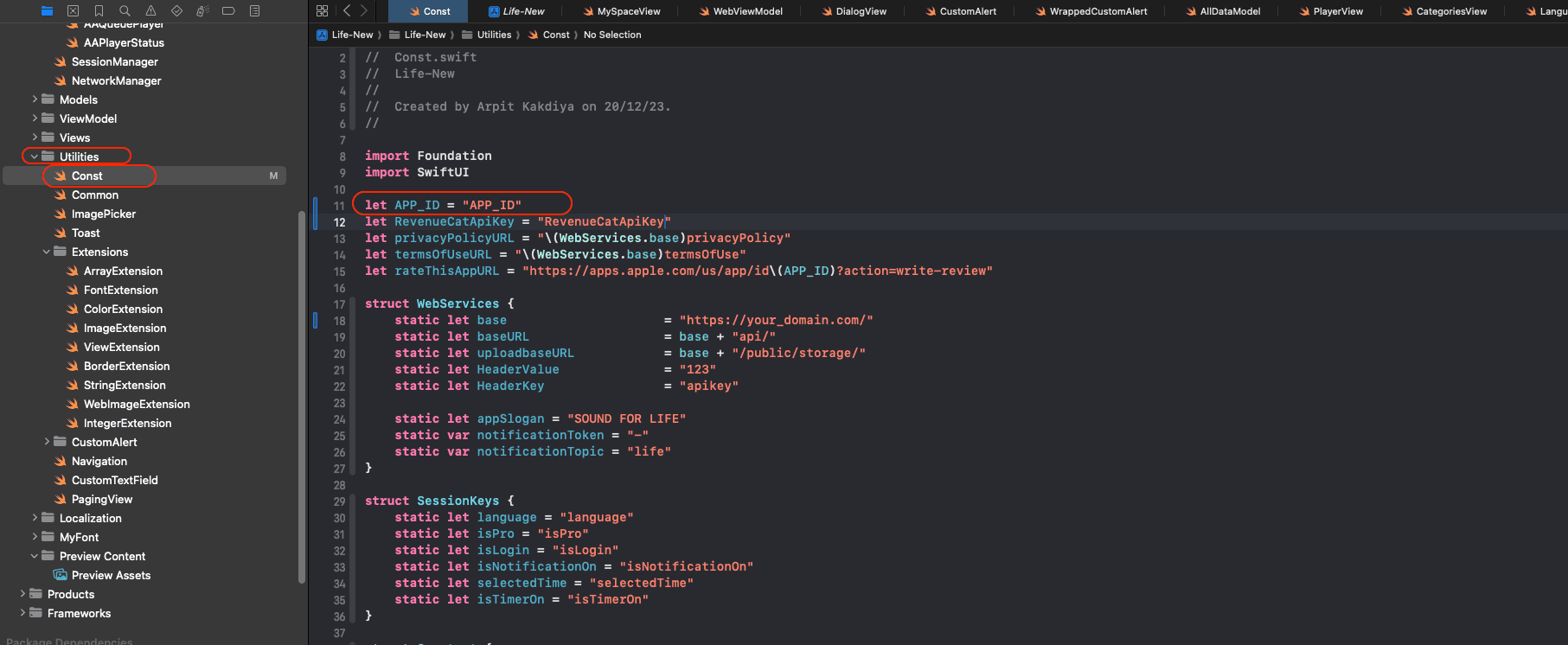The image size is (1568, 645).
Task: Click the Swift icon beside CustomTextField
Action: (61, 480)
